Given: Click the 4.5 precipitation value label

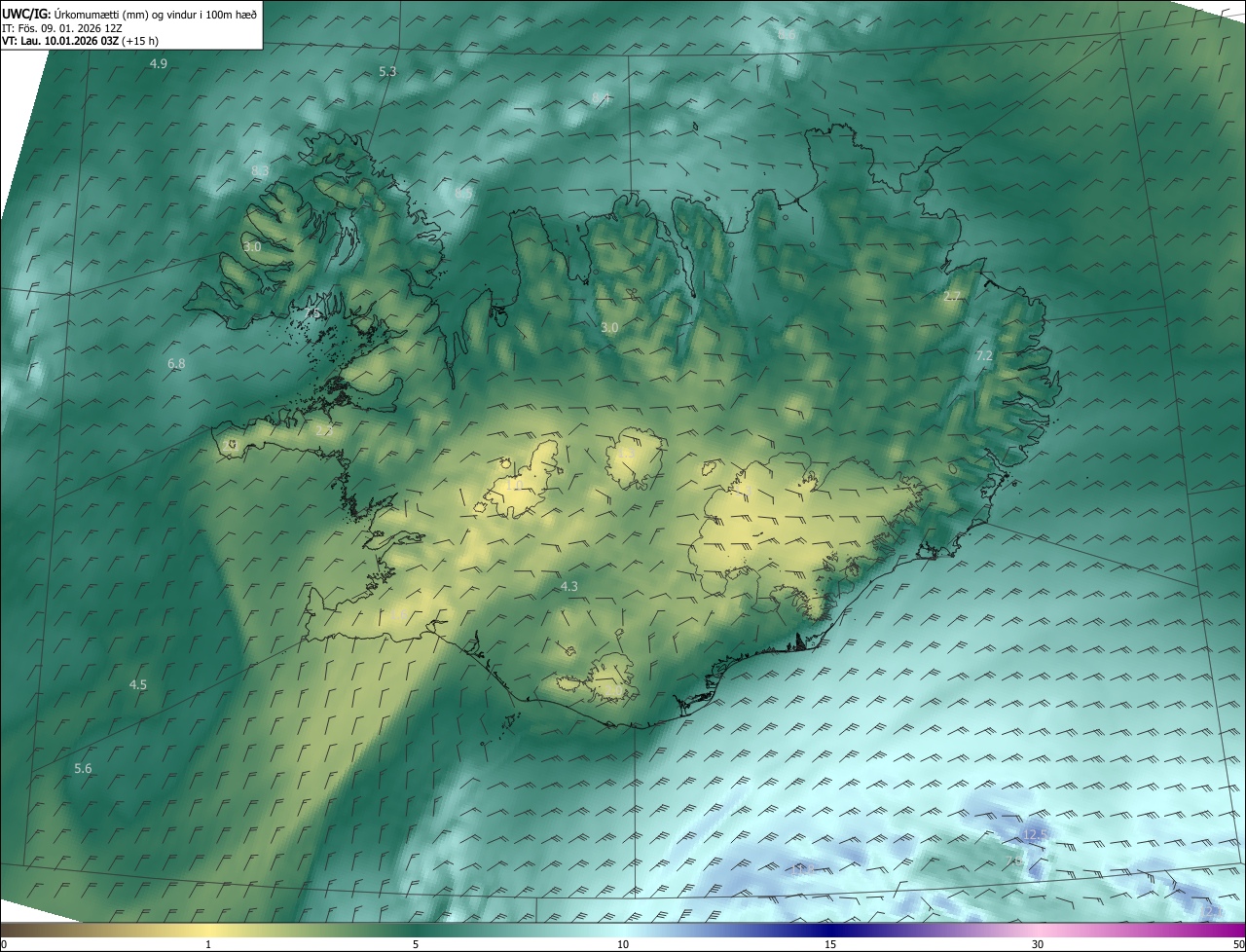Looking at the screenshot, I should tap(138, 685).
